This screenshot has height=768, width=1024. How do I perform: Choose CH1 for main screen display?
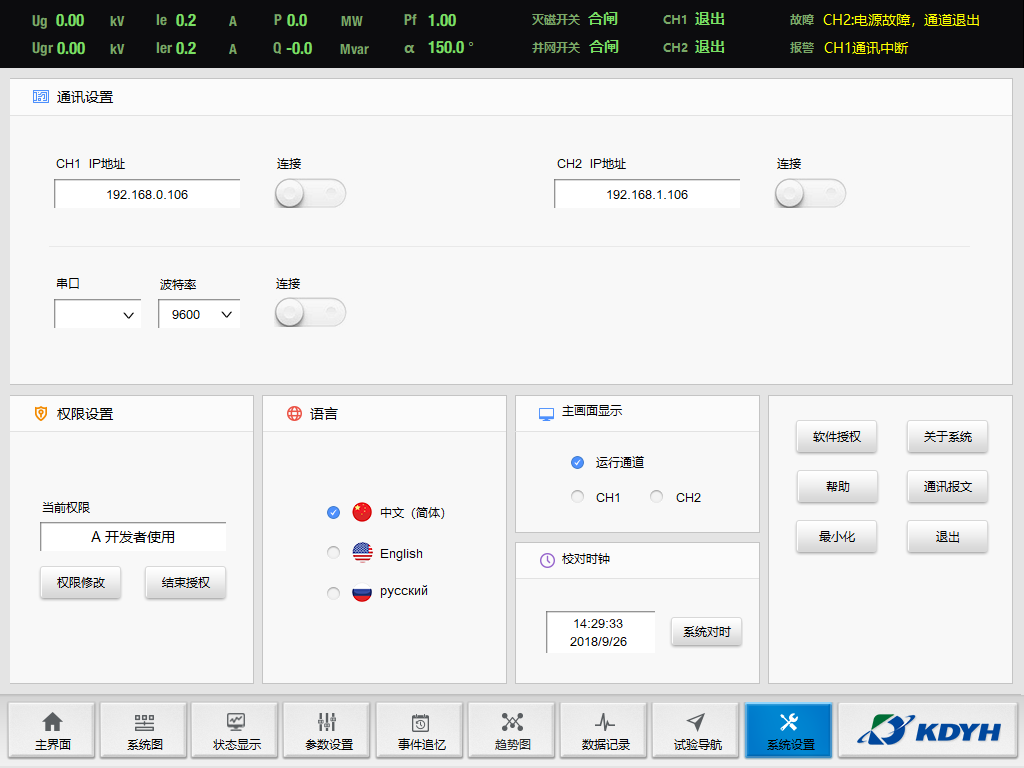click(x=577, y=497)
